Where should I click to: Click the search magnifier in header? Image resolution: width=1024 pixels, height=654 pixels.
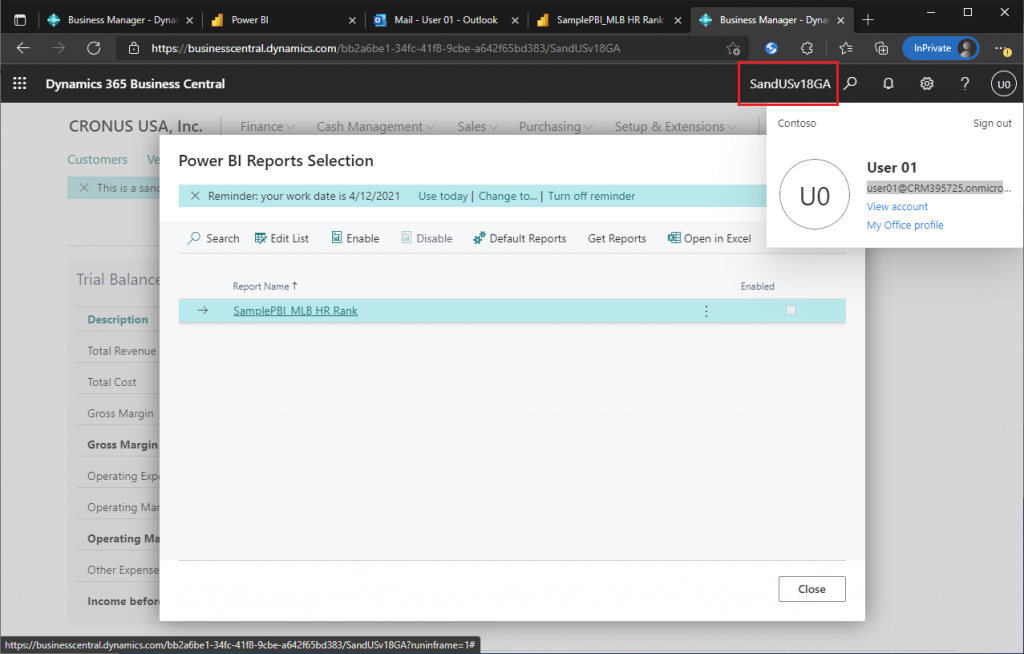pyautogui.click(x=850, y=84)
